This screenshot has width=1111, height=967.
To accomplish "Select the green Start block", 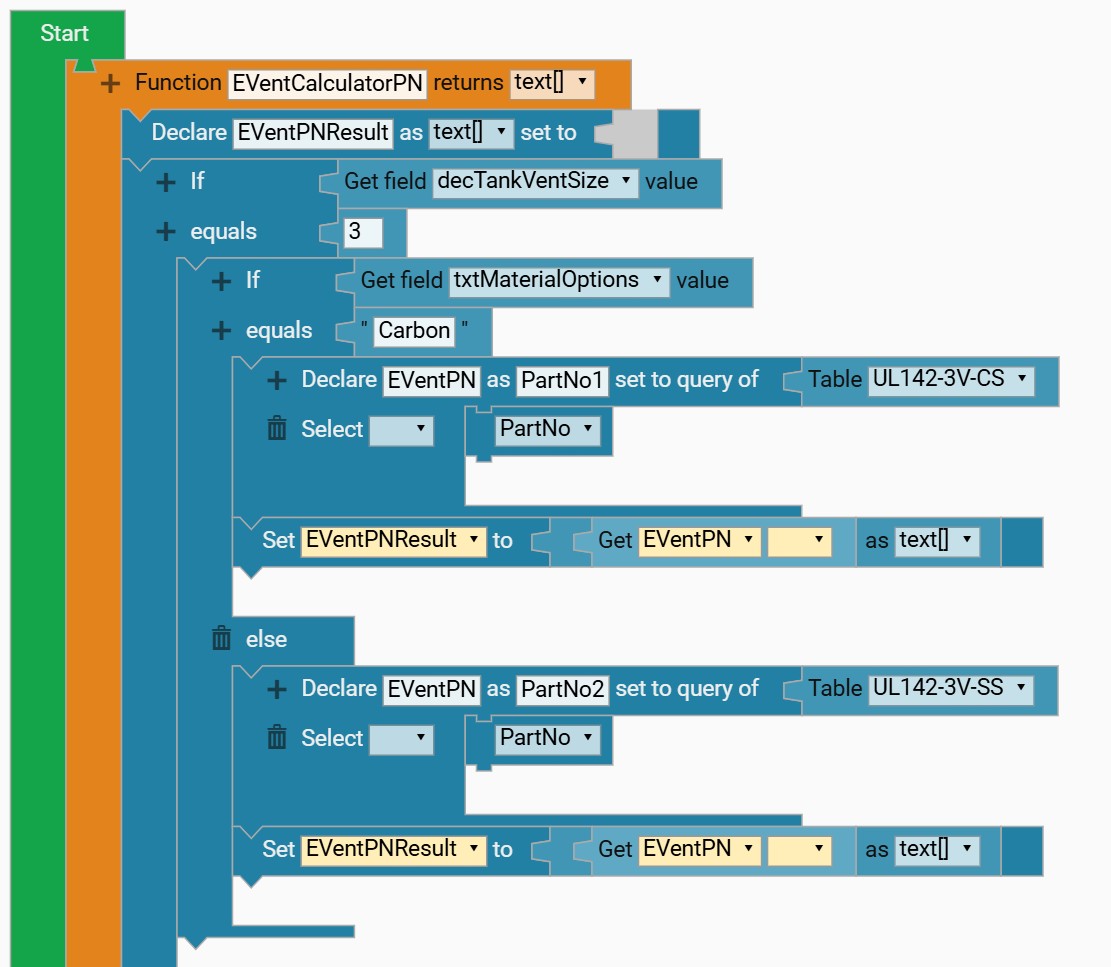I will click(x=64, y=33).
